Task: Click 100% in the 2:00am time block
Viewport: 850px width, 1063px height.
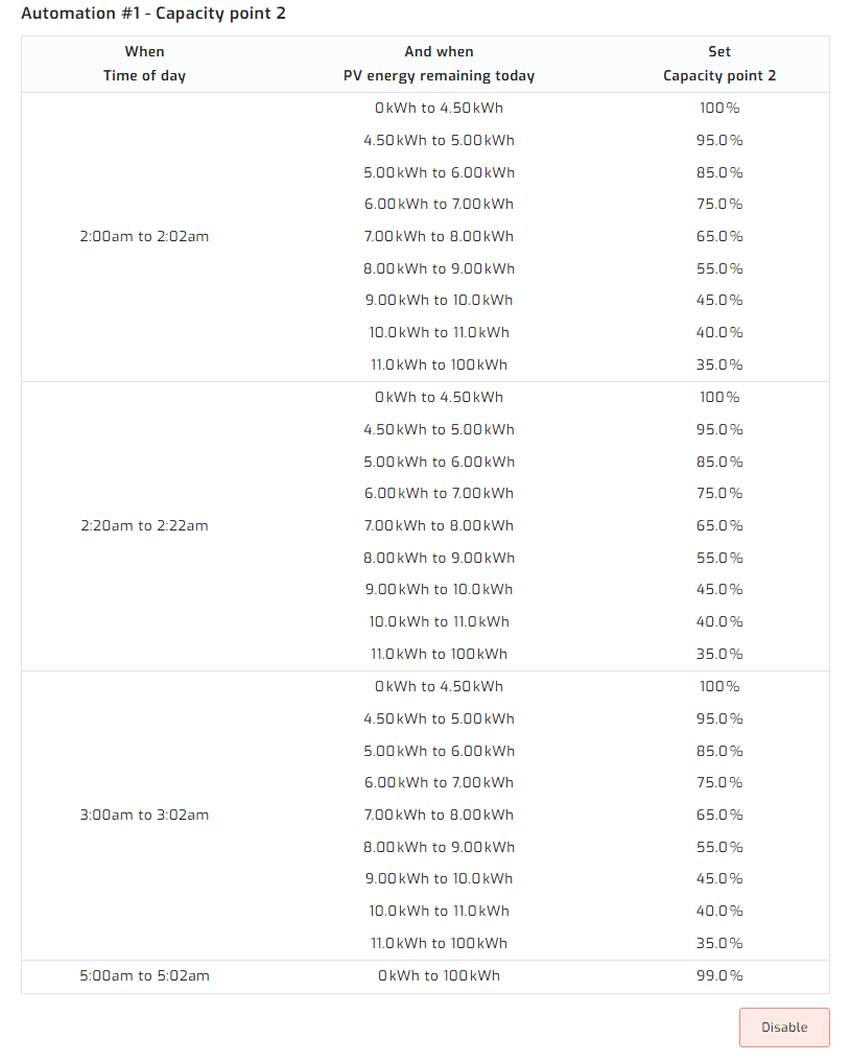Action: (719, 108)
